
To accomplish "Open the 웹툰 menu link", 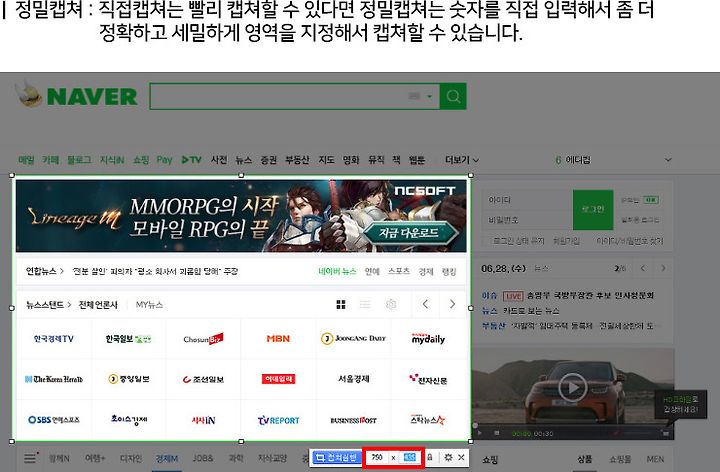I will pos(416,160).
